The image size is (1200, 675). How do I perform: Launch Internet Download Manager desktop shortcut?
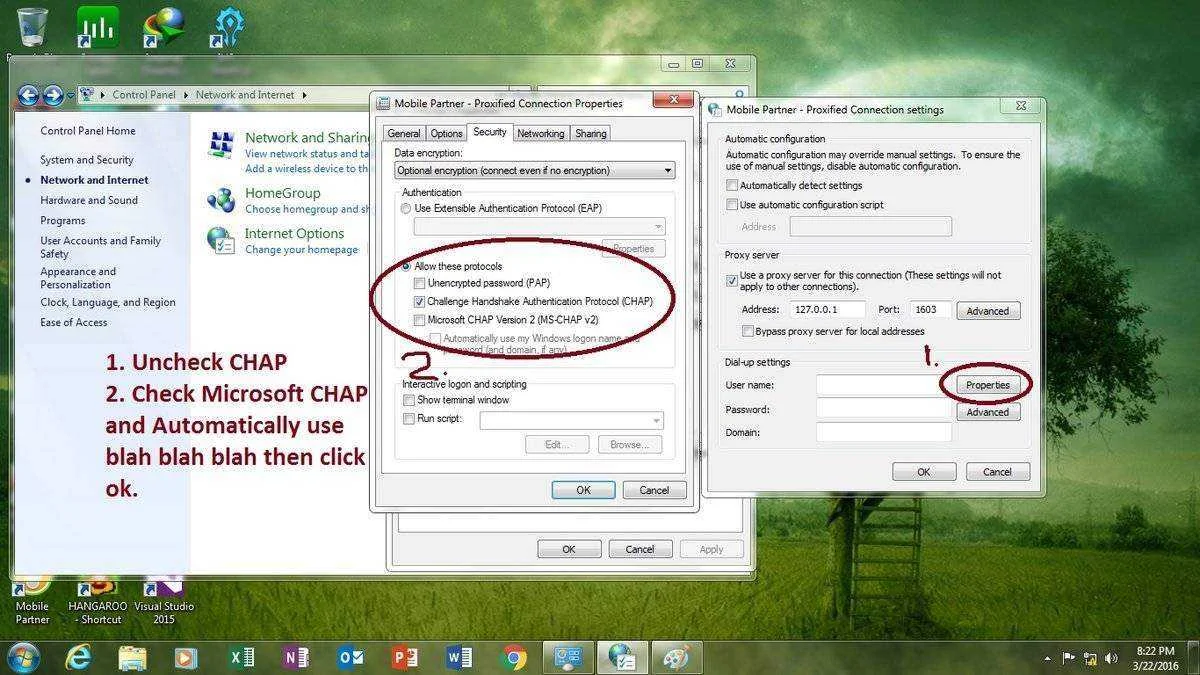pyautogui.click(x=164, y=27)
